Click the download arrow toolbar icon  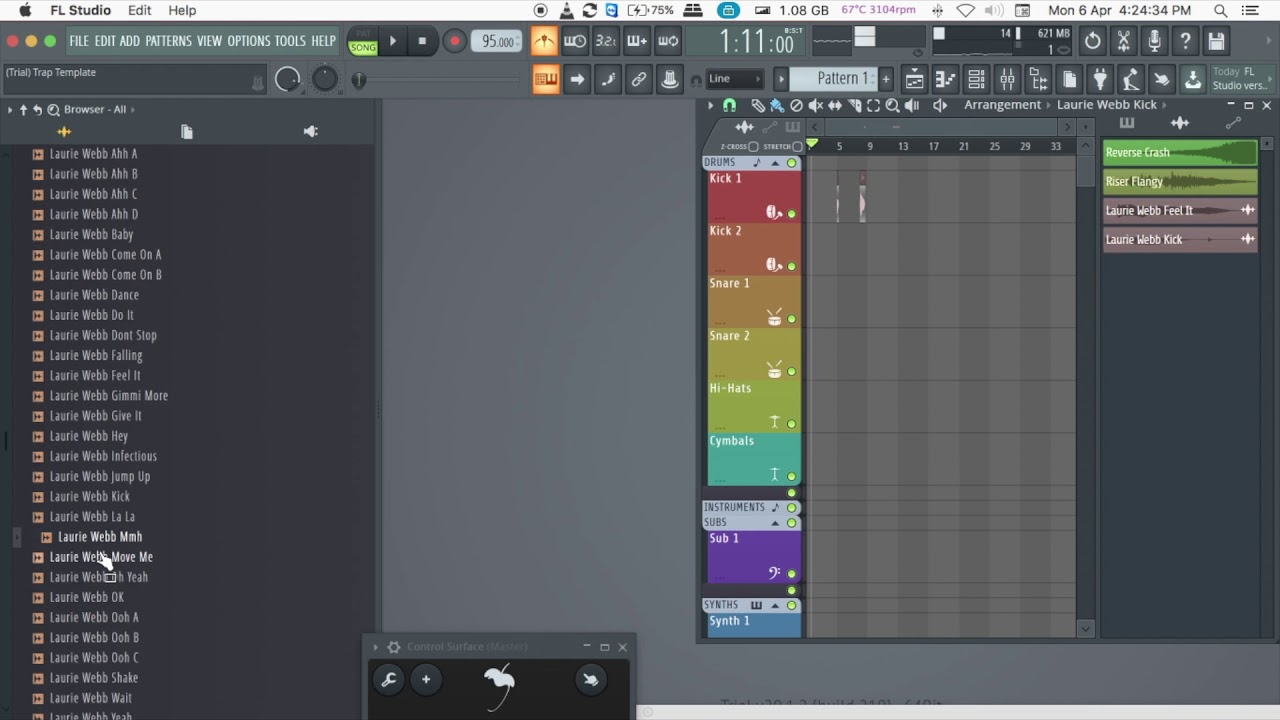click(1193, 79)
